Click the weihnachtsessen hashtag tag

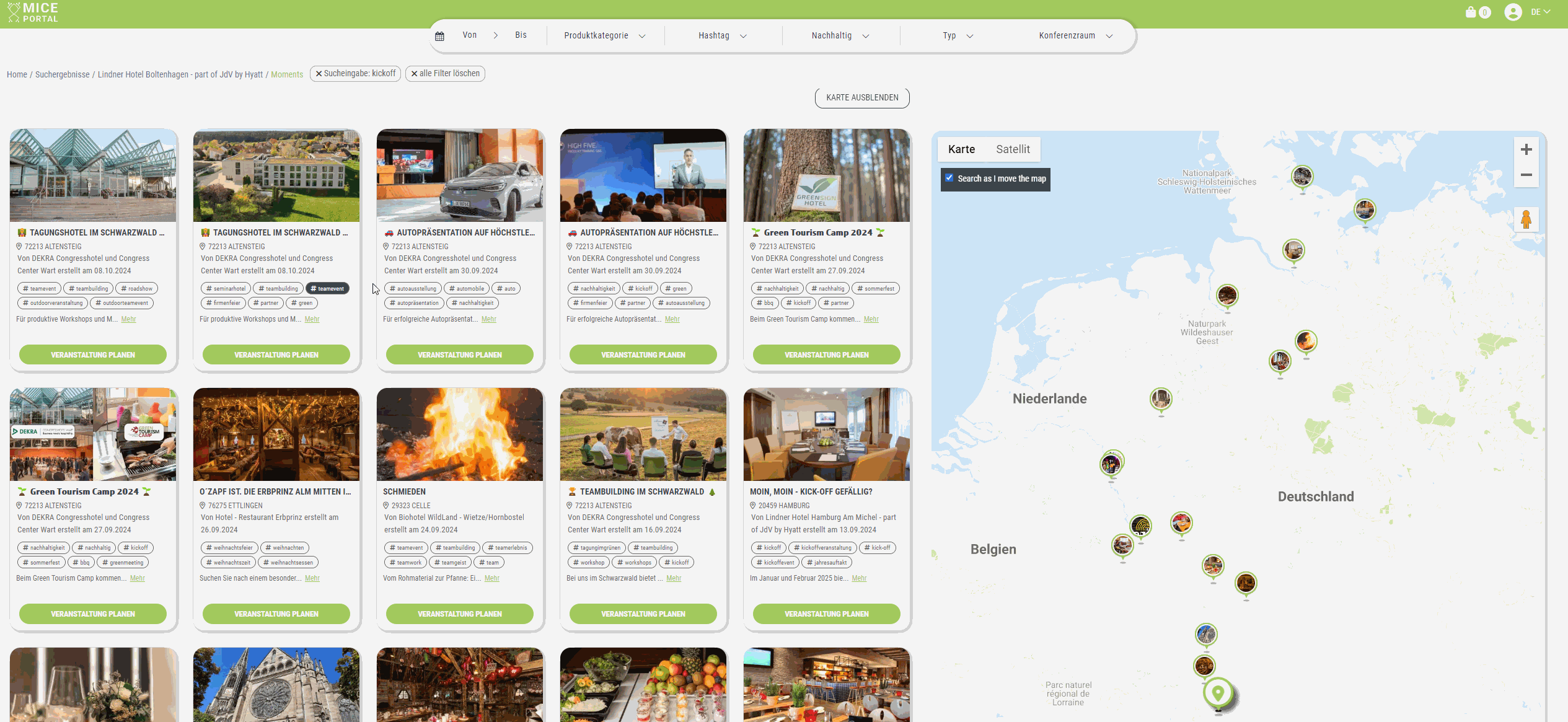pyautogui.click(x=288, y=563)
